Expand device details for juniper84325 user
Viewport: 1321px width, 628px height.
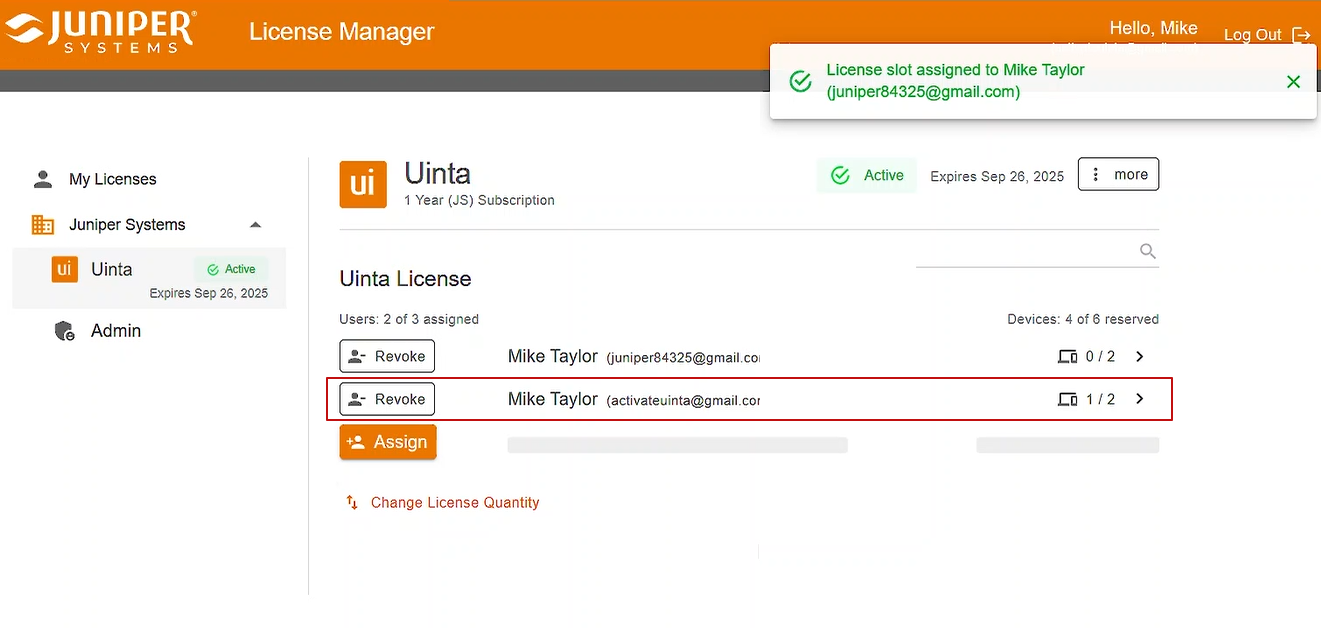click(x=1139, y=357)
